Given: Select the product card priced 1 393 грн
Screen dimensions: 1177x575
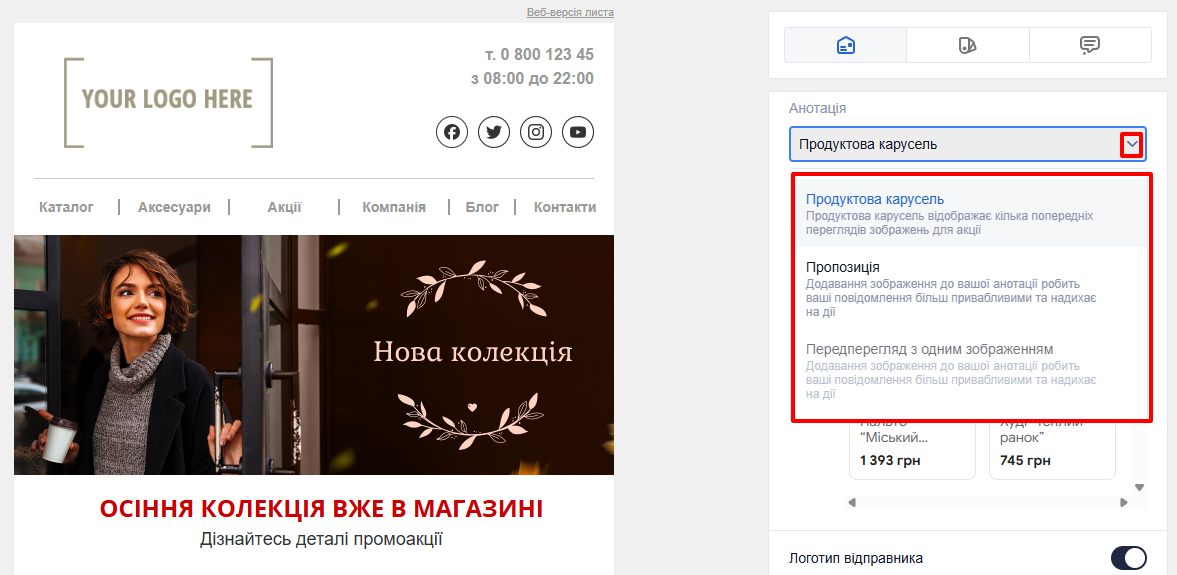Looking at the screenshot, I should tap(912, 449).
